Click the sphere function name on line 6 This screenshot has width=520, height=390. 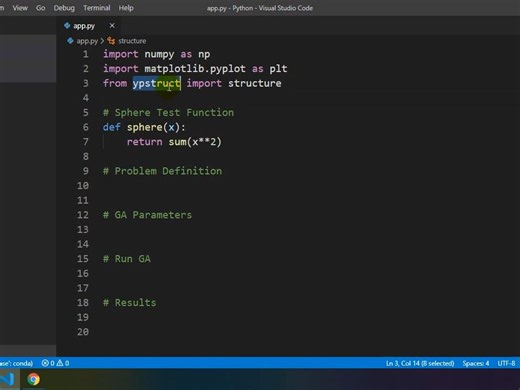(x=144, y=127)
